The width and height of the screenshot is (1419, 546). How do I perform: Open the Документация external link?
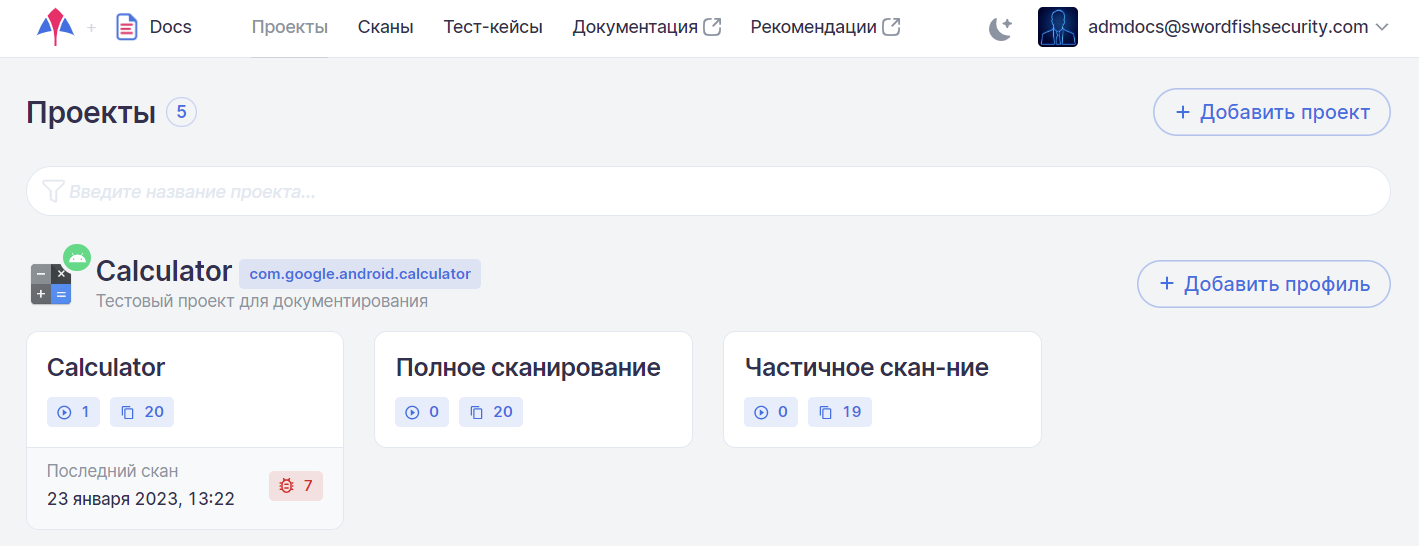(x=646, y=28)
